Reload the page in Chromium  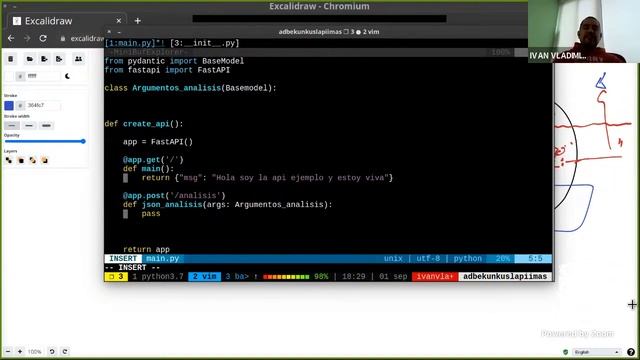click(x=43, y=38)
